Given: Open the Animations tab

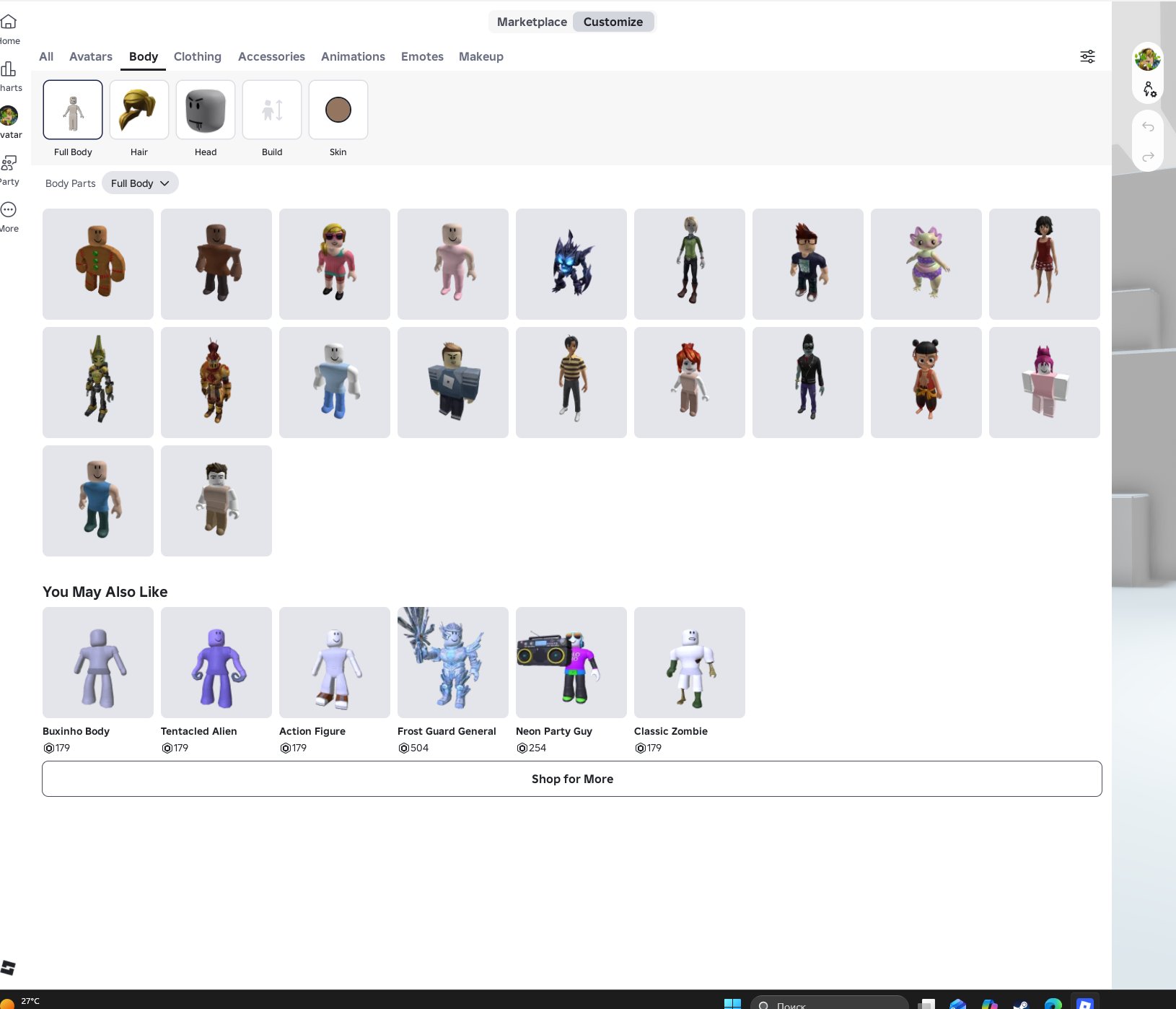Looking at the screenshot, I should click(x=353, y=56).
